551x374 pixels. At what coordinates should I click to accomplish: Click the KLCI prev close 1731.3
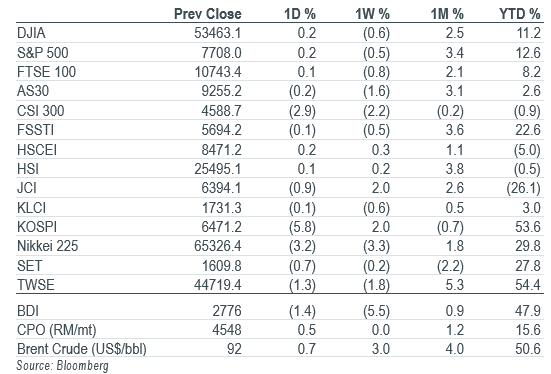(x=222, y=208)
